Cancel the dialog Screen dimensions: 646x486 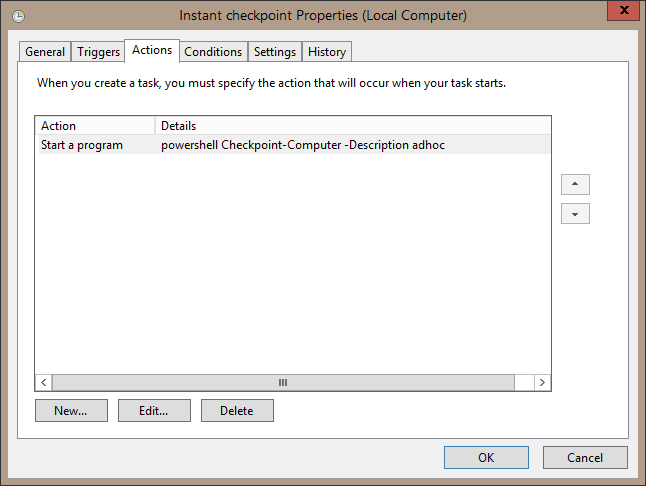pyautogui.click(x=585, y=457)
